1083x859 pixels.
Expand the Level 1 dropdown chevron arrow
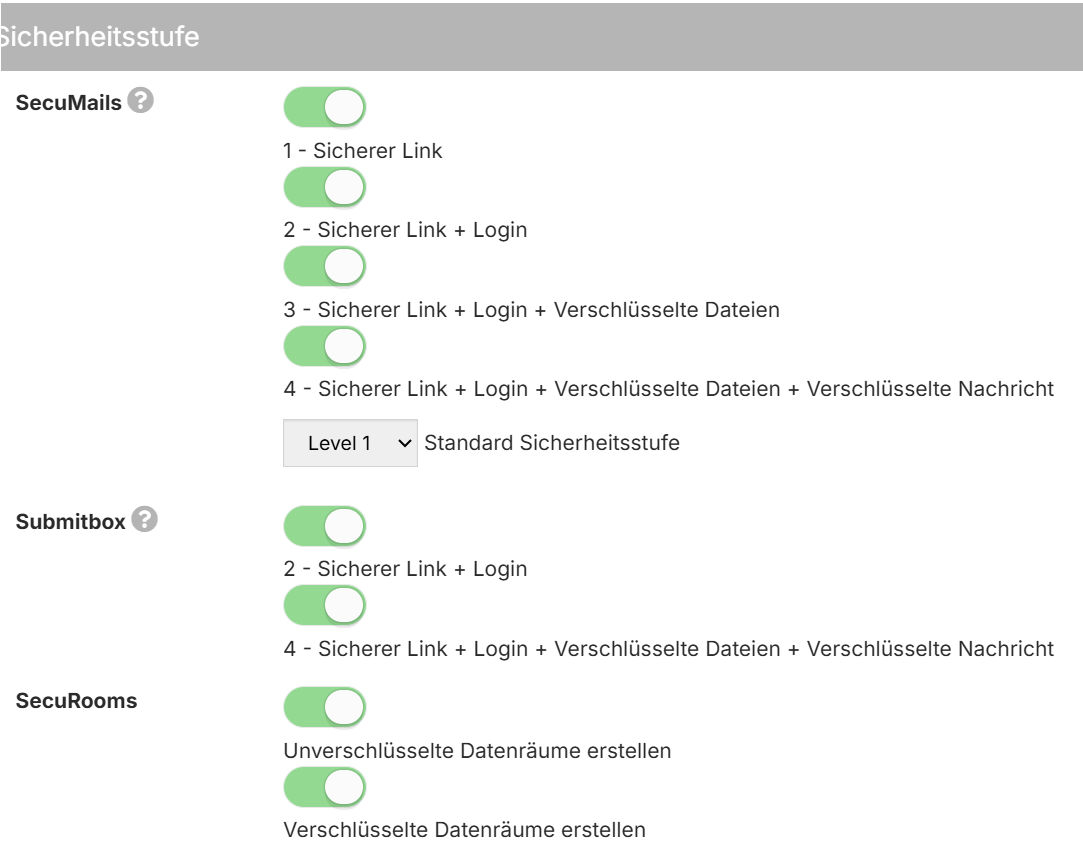[405, 443]
